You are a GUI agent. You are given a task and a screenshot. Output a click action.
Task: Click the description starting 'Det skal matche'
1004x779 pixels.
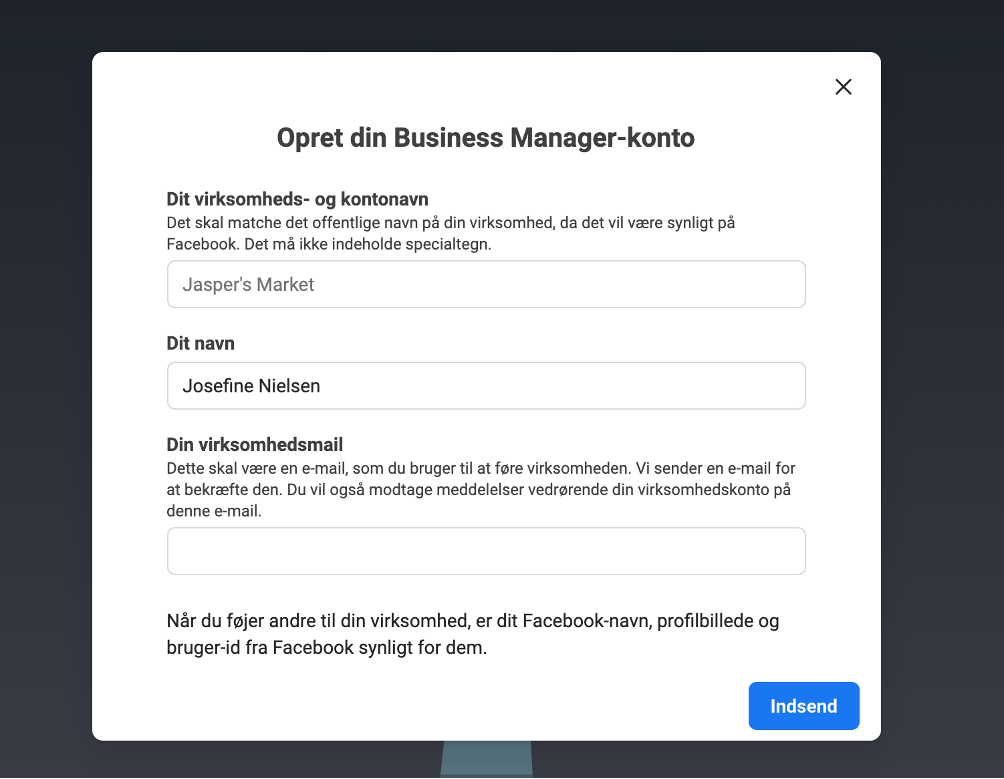[451, 234]
